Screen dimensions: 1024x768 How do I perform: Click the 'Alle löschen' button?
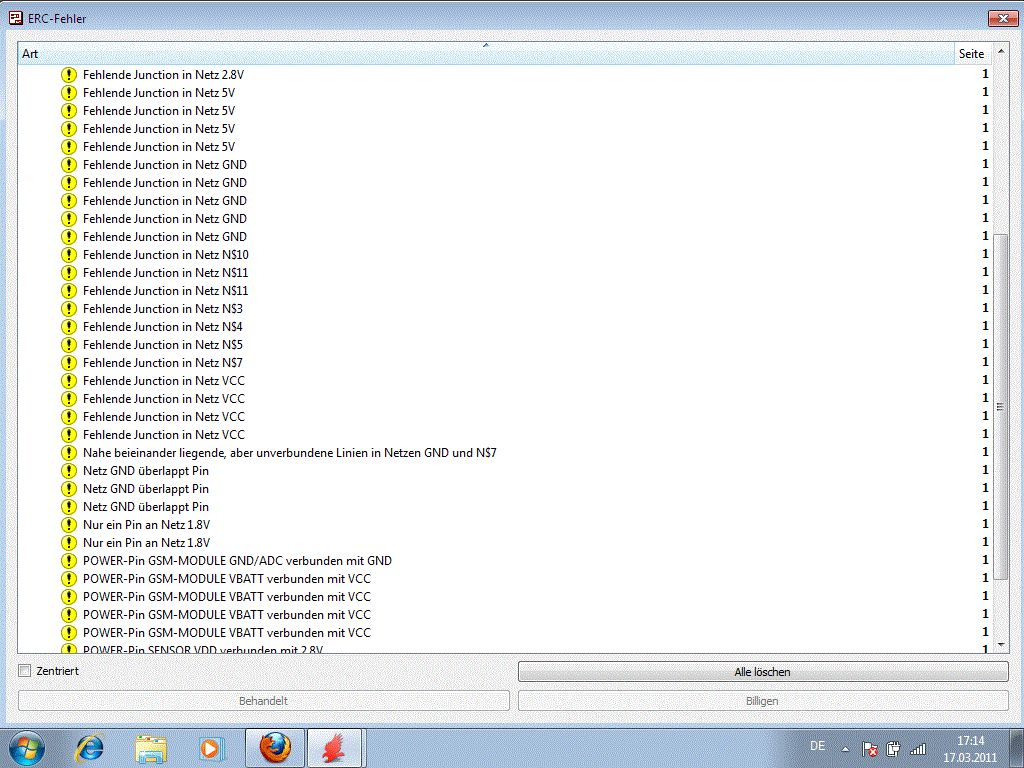pyautogui.click(x=763, y=672)
